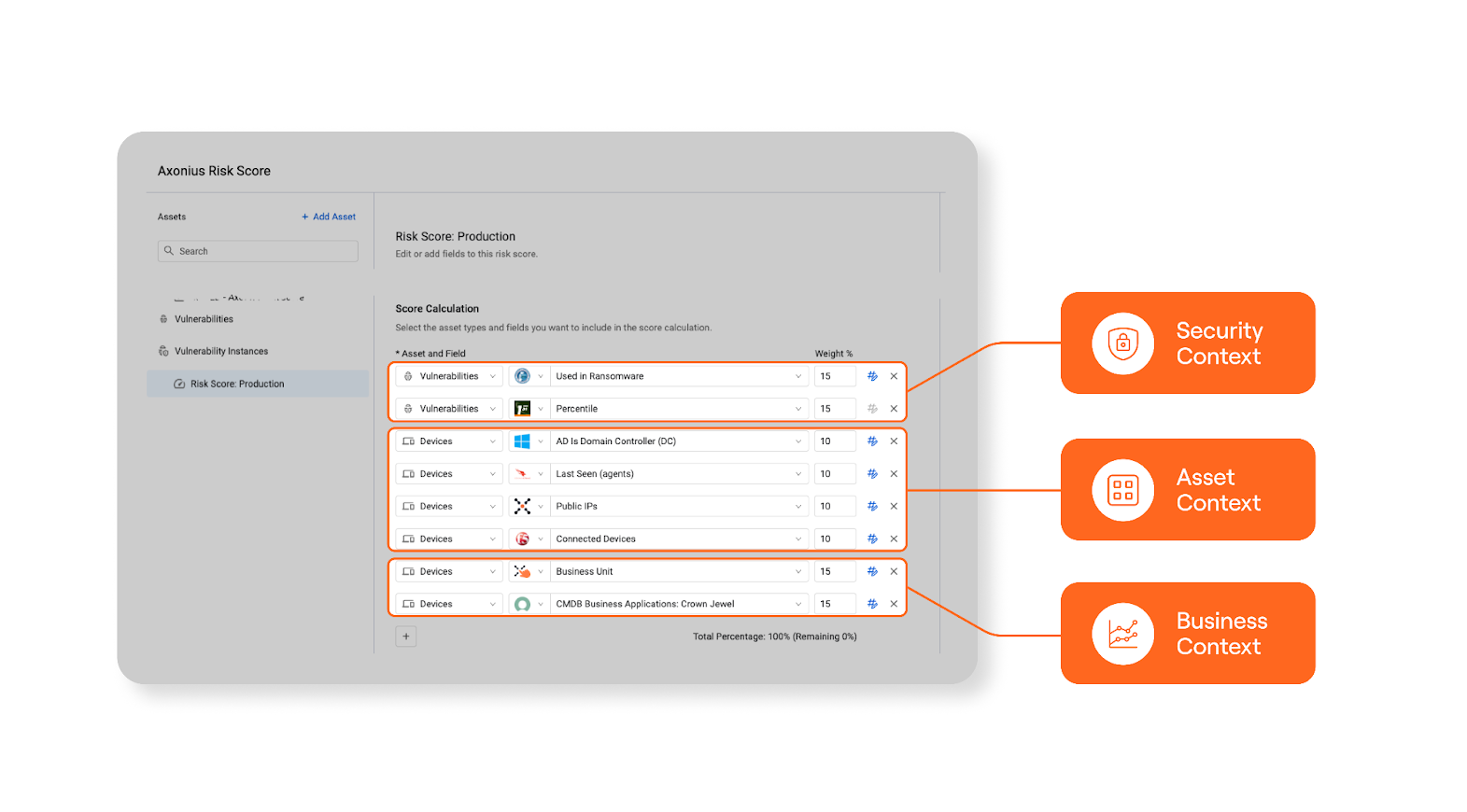This screenshot has height=812, width=1467.
Task: Remove the Last Seen (agents) row
Action: 894,474
